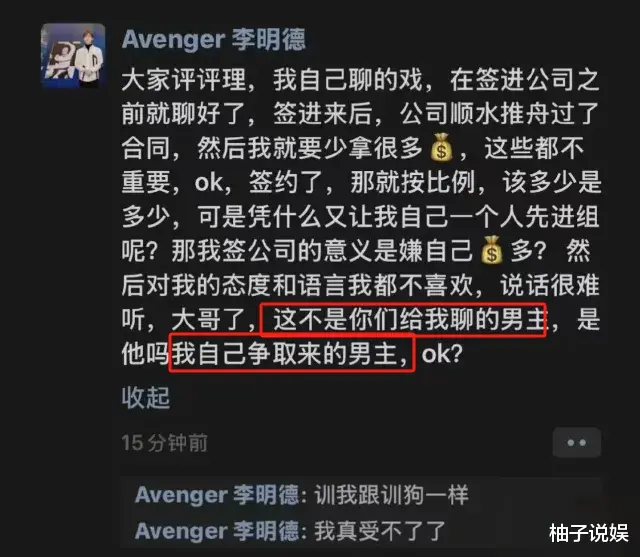Open the two-dot like and comment button
The image size is (640, 557).
pos(576,442)
